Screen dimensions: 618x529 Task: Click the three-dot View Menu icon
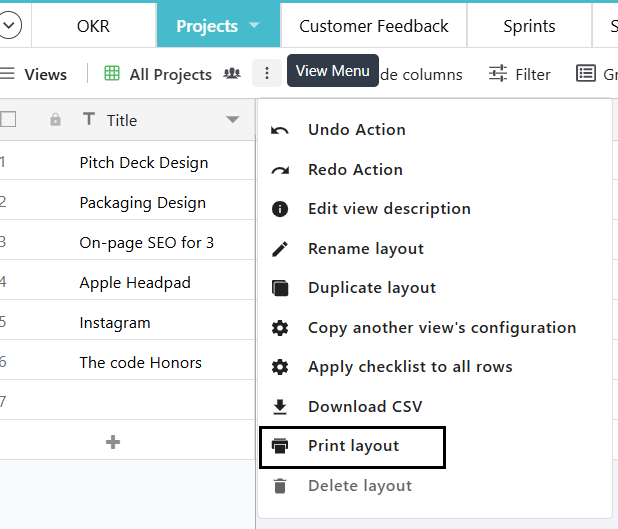pos(267,73)
